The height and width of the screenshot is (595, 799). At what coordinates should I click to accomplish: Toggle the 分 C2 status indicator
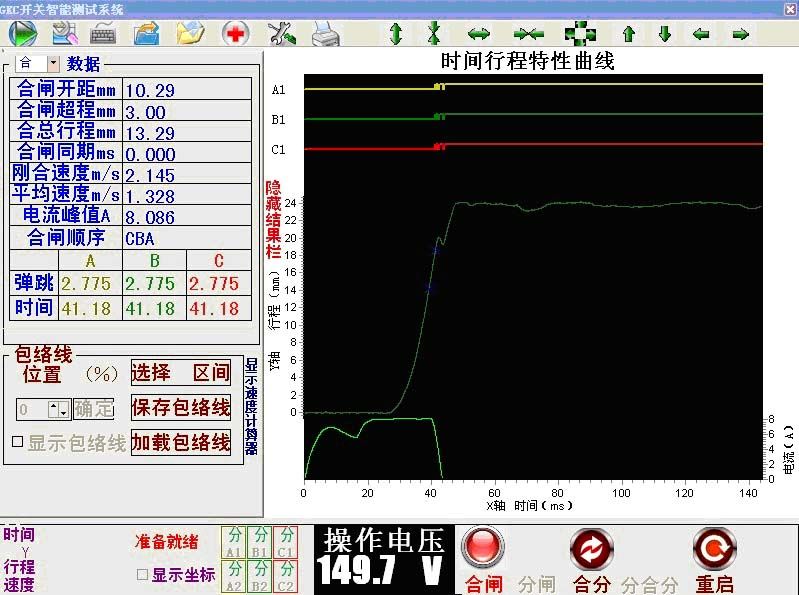(x=285, y=576)
